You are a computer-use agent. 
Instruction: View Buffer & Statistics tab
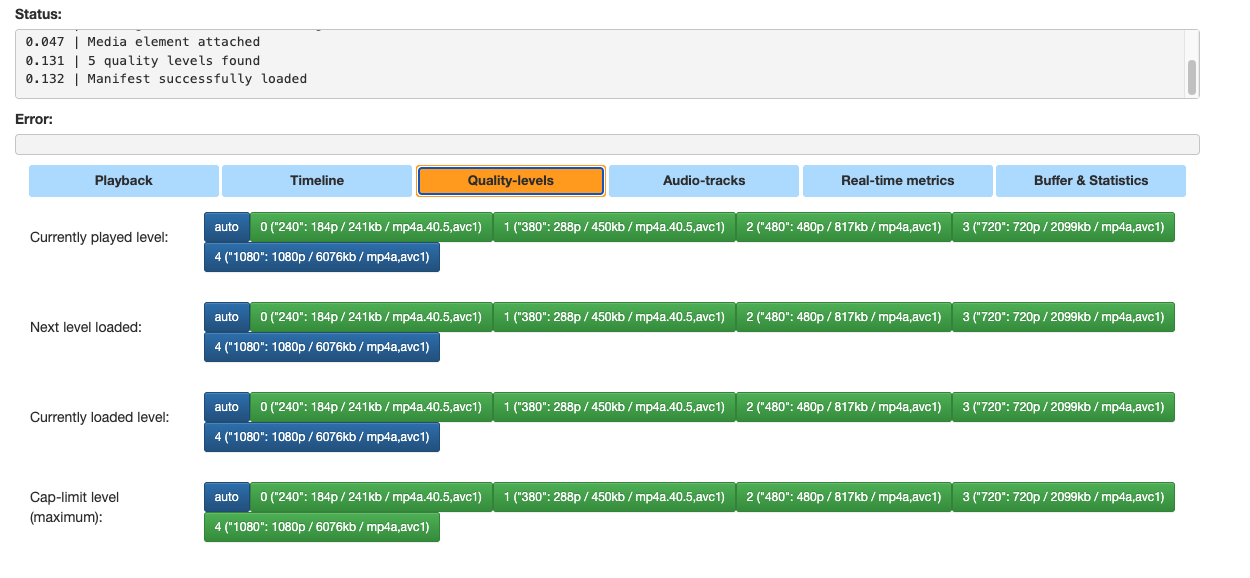point(1090,180)
